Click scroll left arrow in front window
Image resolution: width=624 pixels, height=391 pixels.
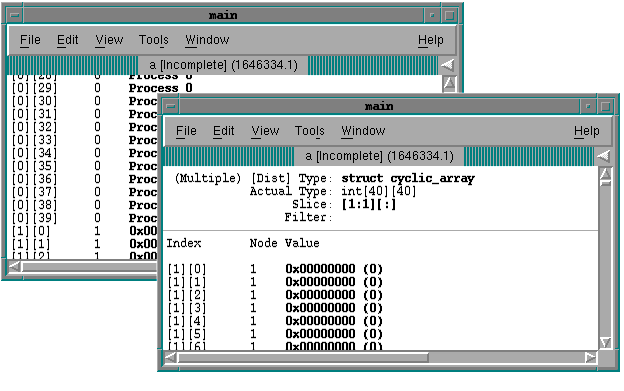(x=170, y=358)
